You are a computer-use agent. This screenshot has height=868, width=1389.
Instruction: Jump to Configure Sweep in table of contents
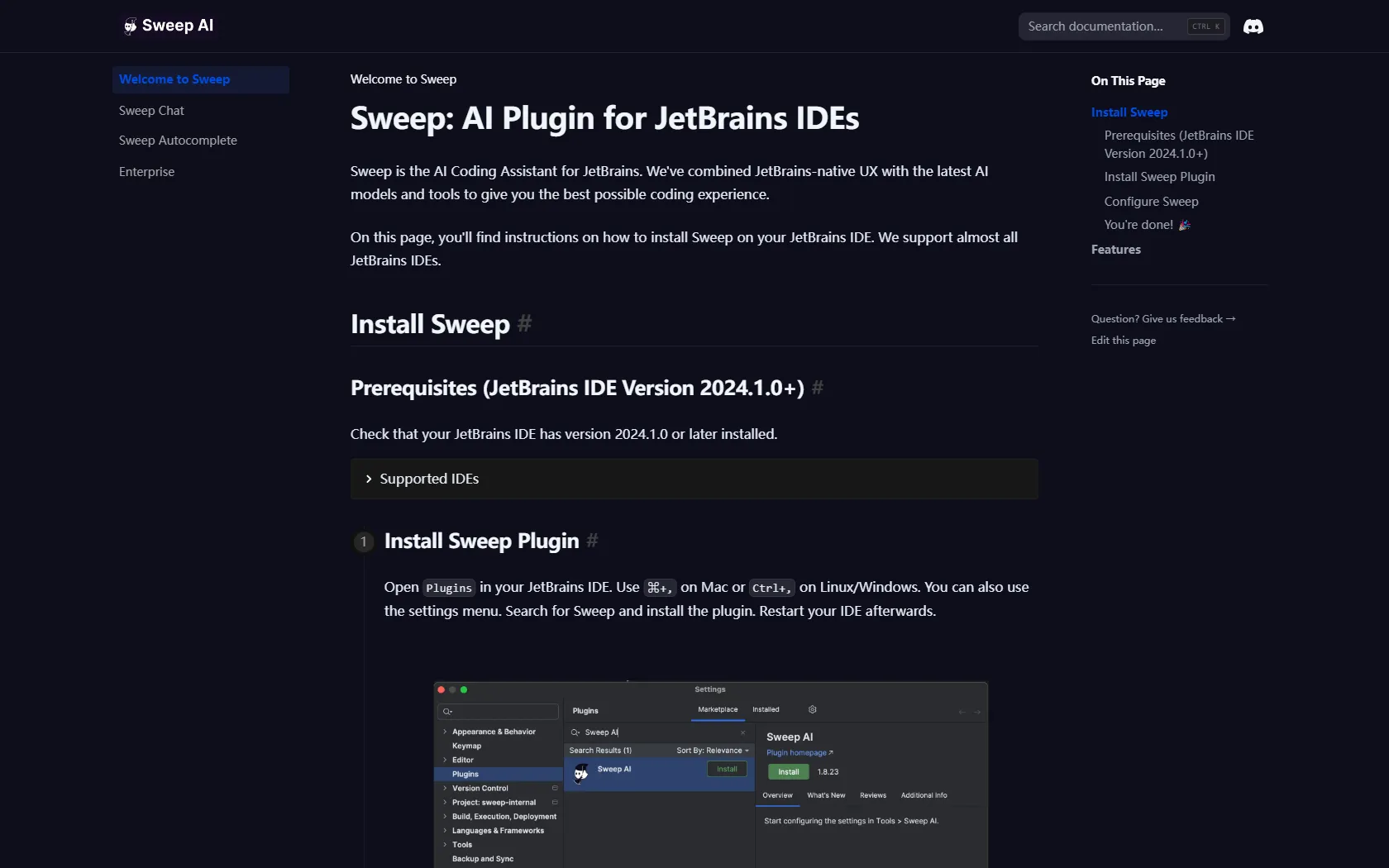pyautogui.click(x=1151, y=202)
